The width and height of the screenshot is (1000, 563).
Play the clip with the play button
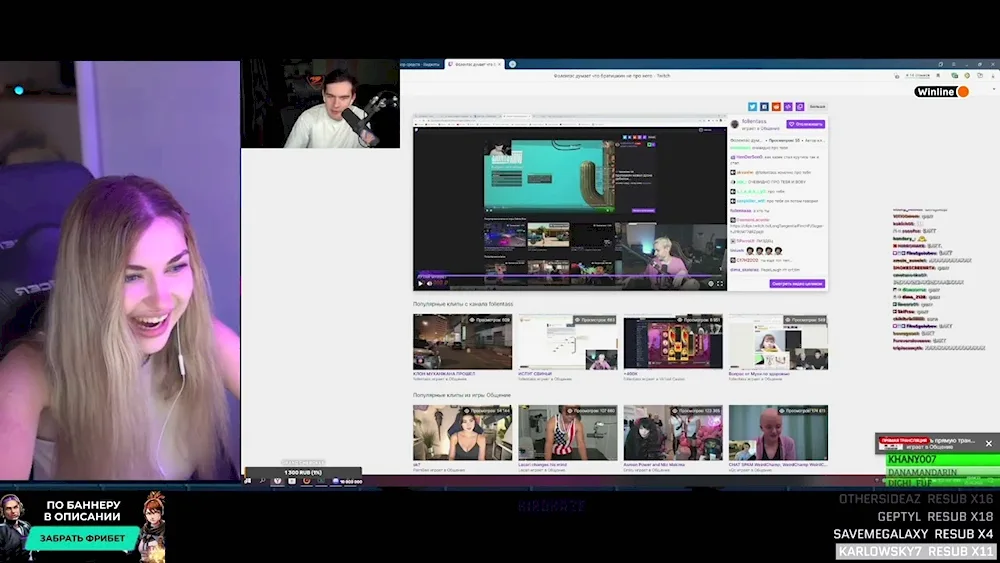420,284
